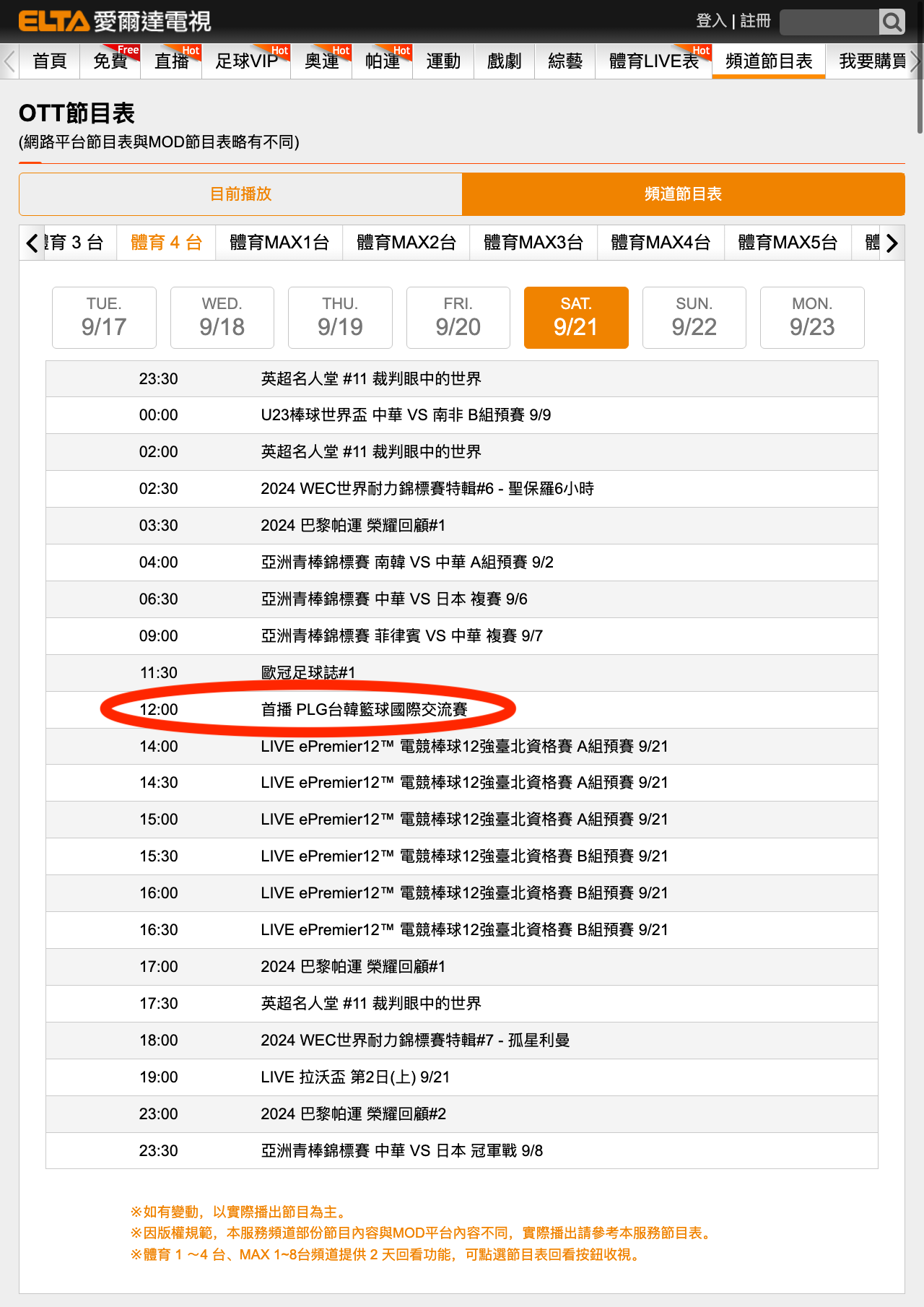Select the 體育 4 台 channel tab
This screenshot has height=1307, width=924.
tap(166, 243)
